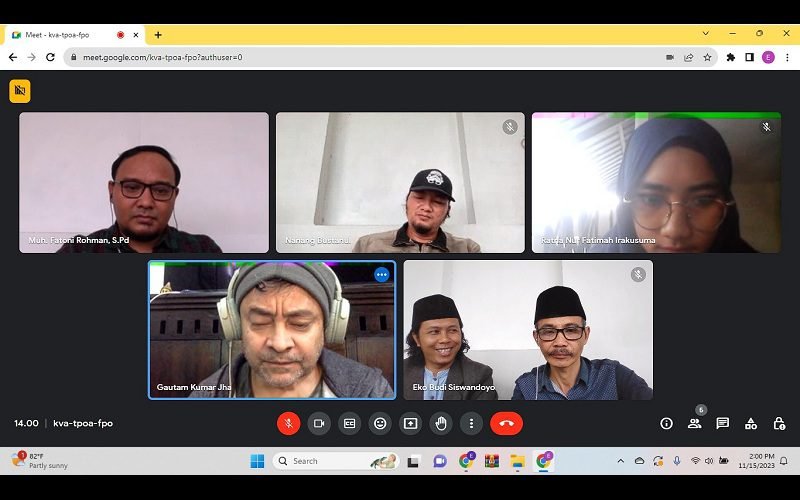Screen dimensions: 800x500
Task: Share this page icon in address bar
Action: click(x=688, y=57)
